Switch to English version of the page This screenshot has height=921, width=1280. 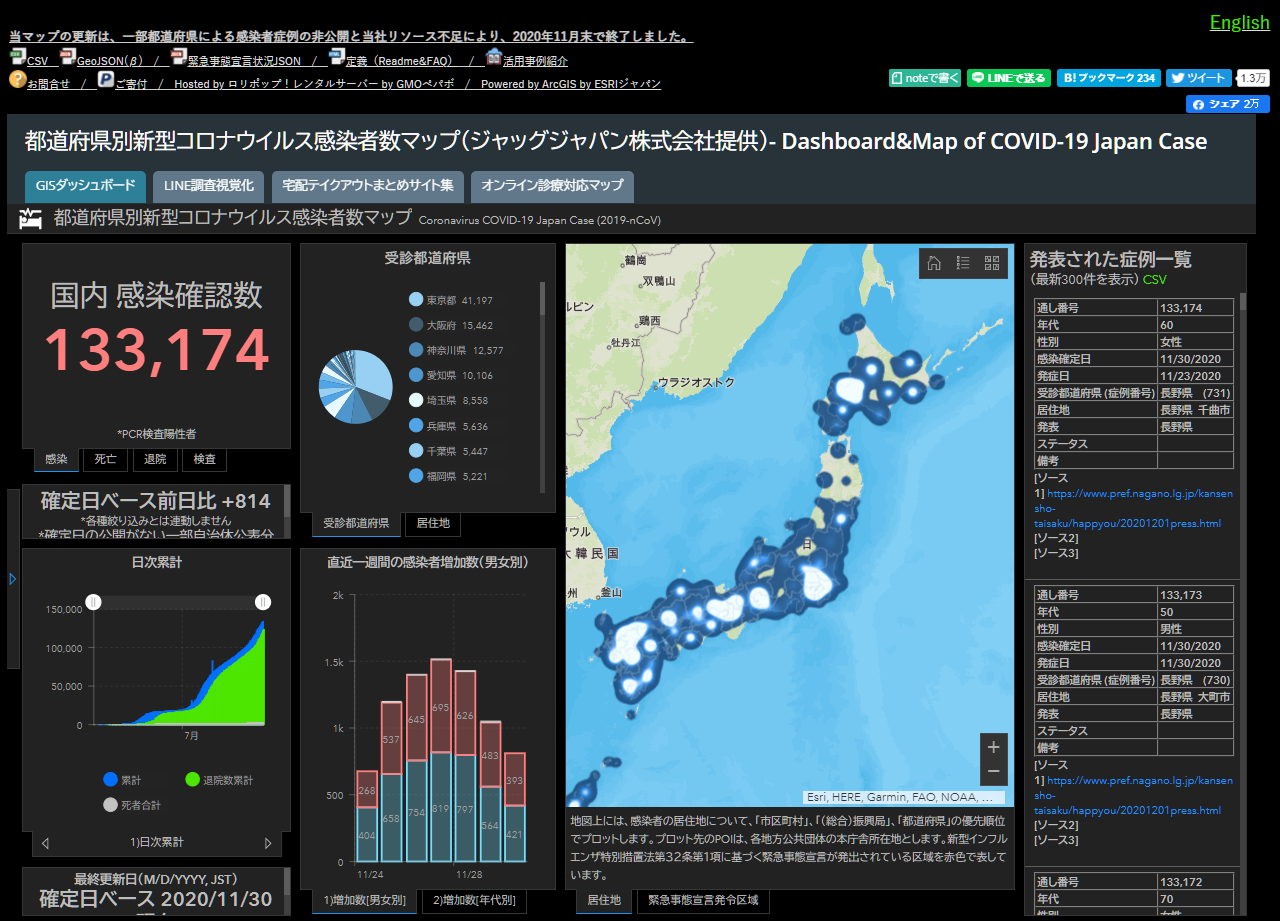pos(1240,22)
